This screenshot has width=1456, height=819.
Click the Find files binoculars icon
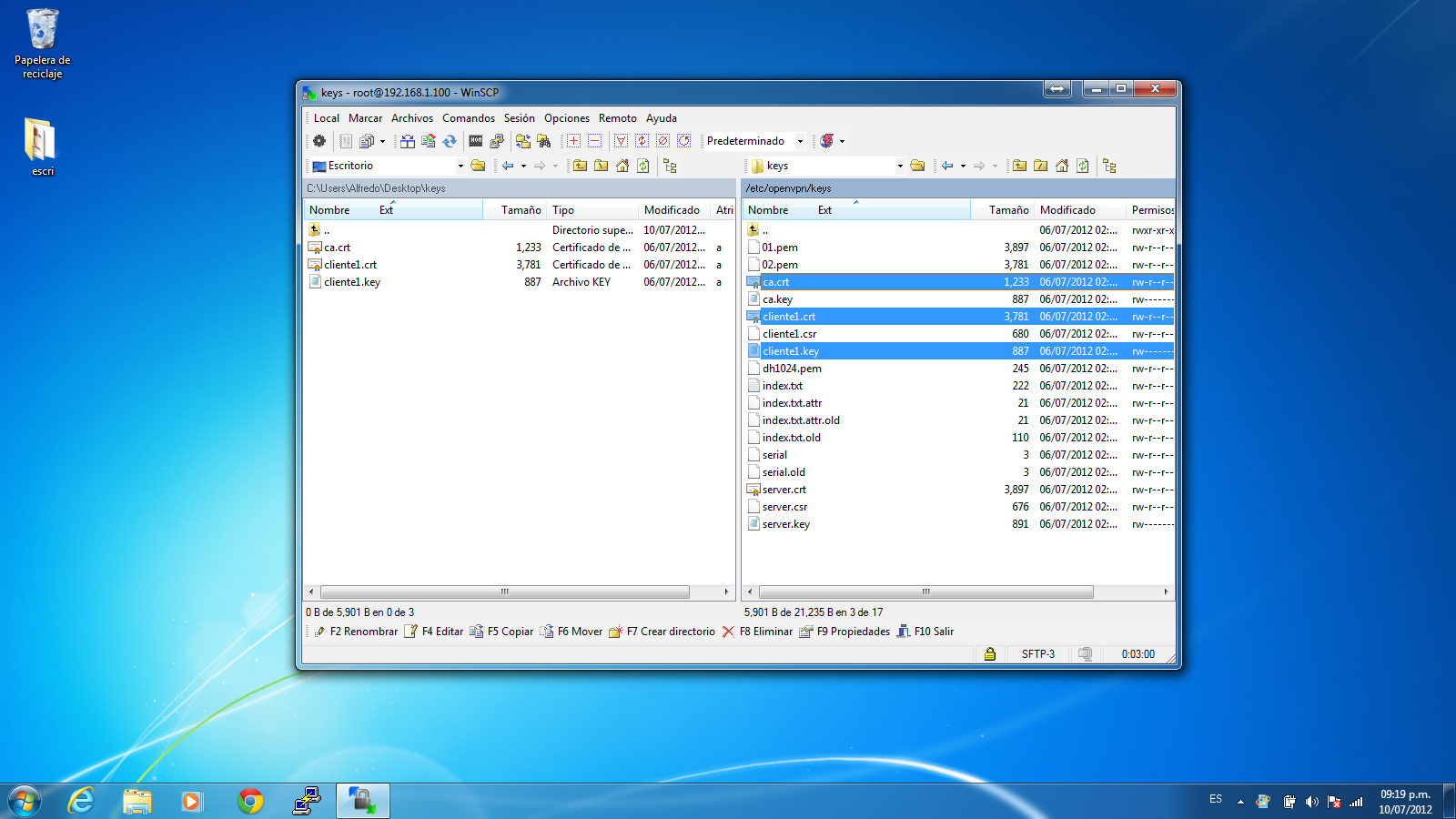(544, 141)
